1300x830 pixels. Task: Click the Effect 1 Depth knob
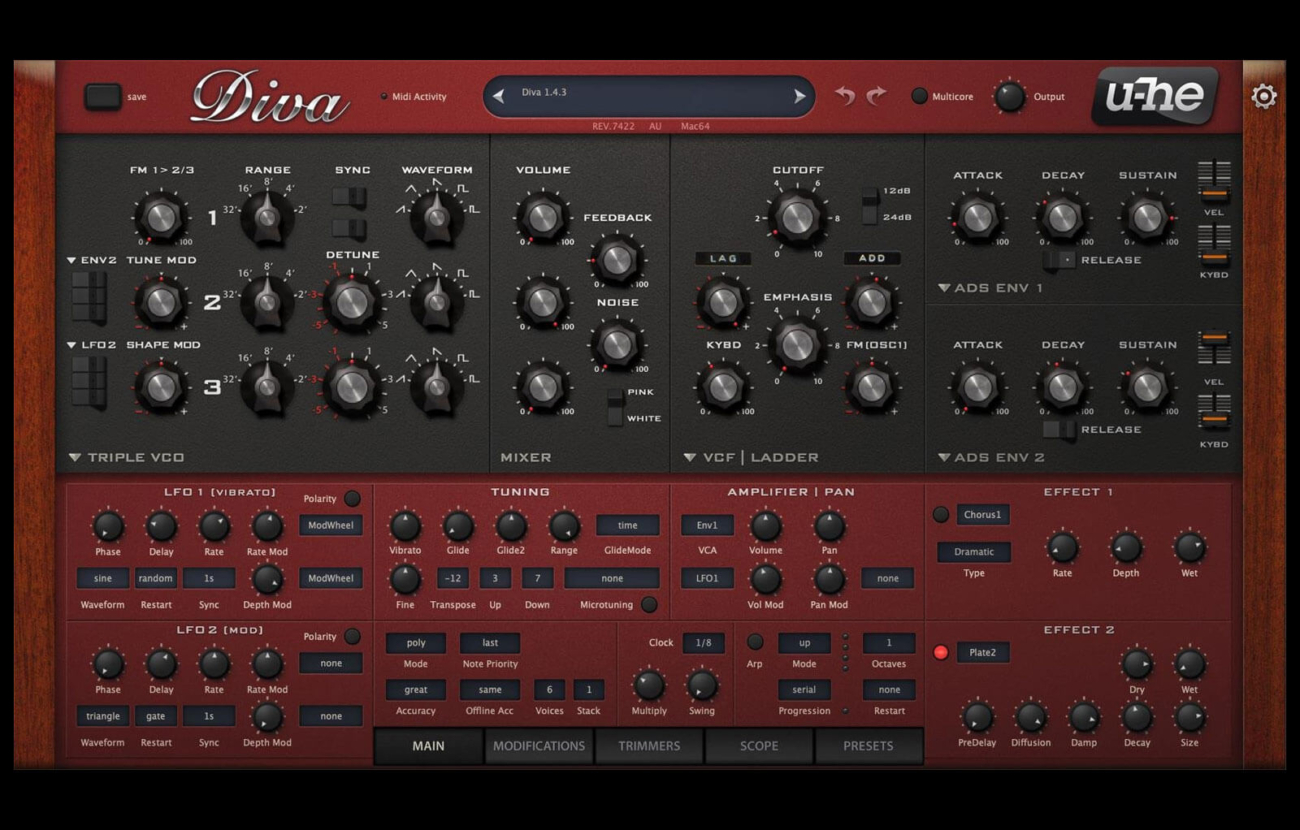(x=1126, y=547)
